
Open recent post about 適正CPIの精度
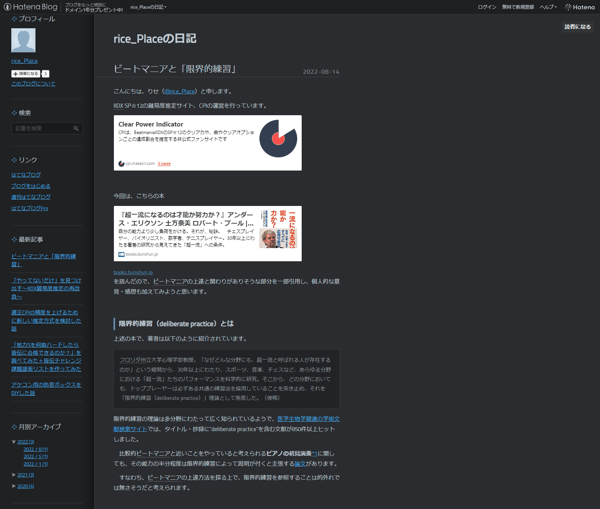pyautogui.click(x=46, y=321)
